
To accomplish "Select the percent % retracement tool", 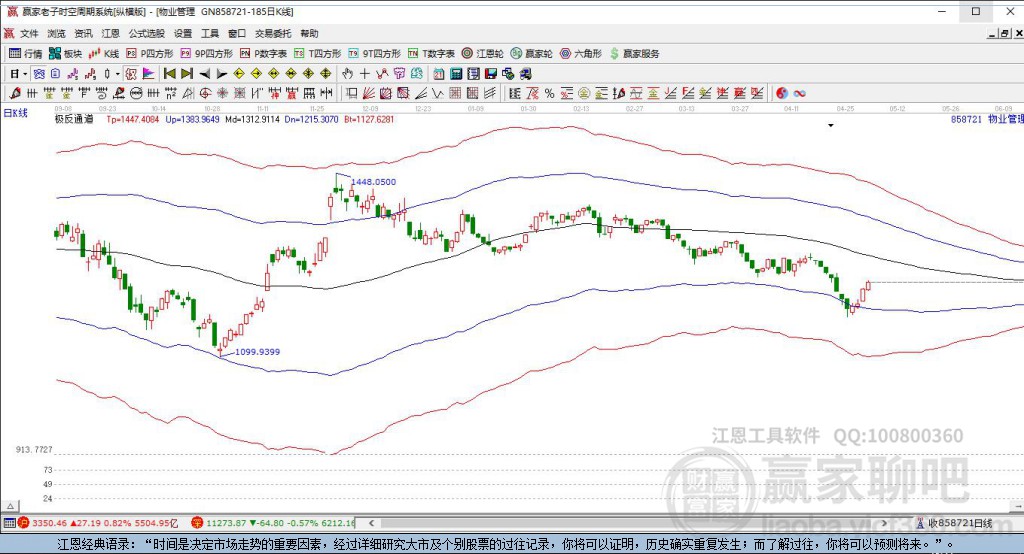I will click(x=549, y=93).
